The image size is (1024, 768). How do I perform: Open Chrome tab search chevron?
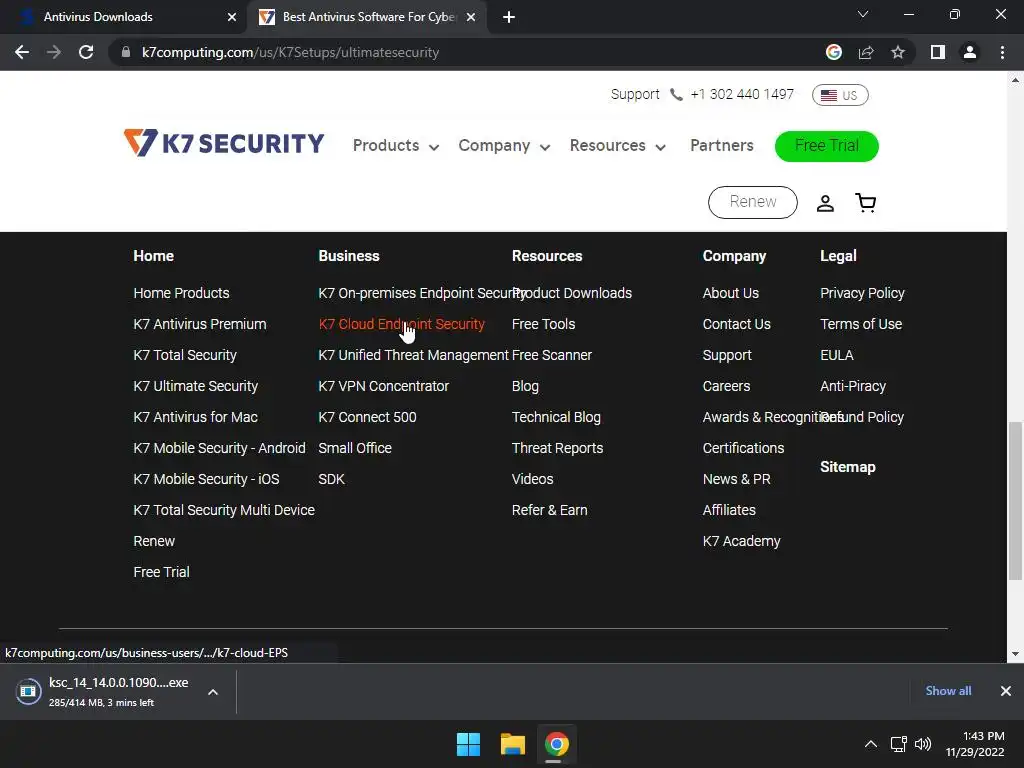pos(863,14)
